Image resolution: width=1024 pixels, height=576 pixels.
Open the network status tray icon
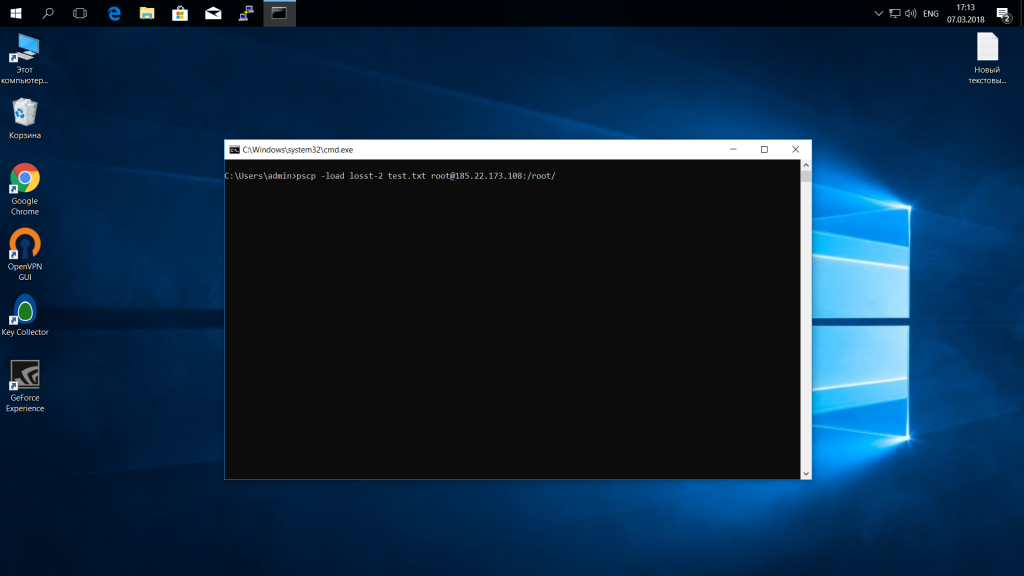(895, 13)
